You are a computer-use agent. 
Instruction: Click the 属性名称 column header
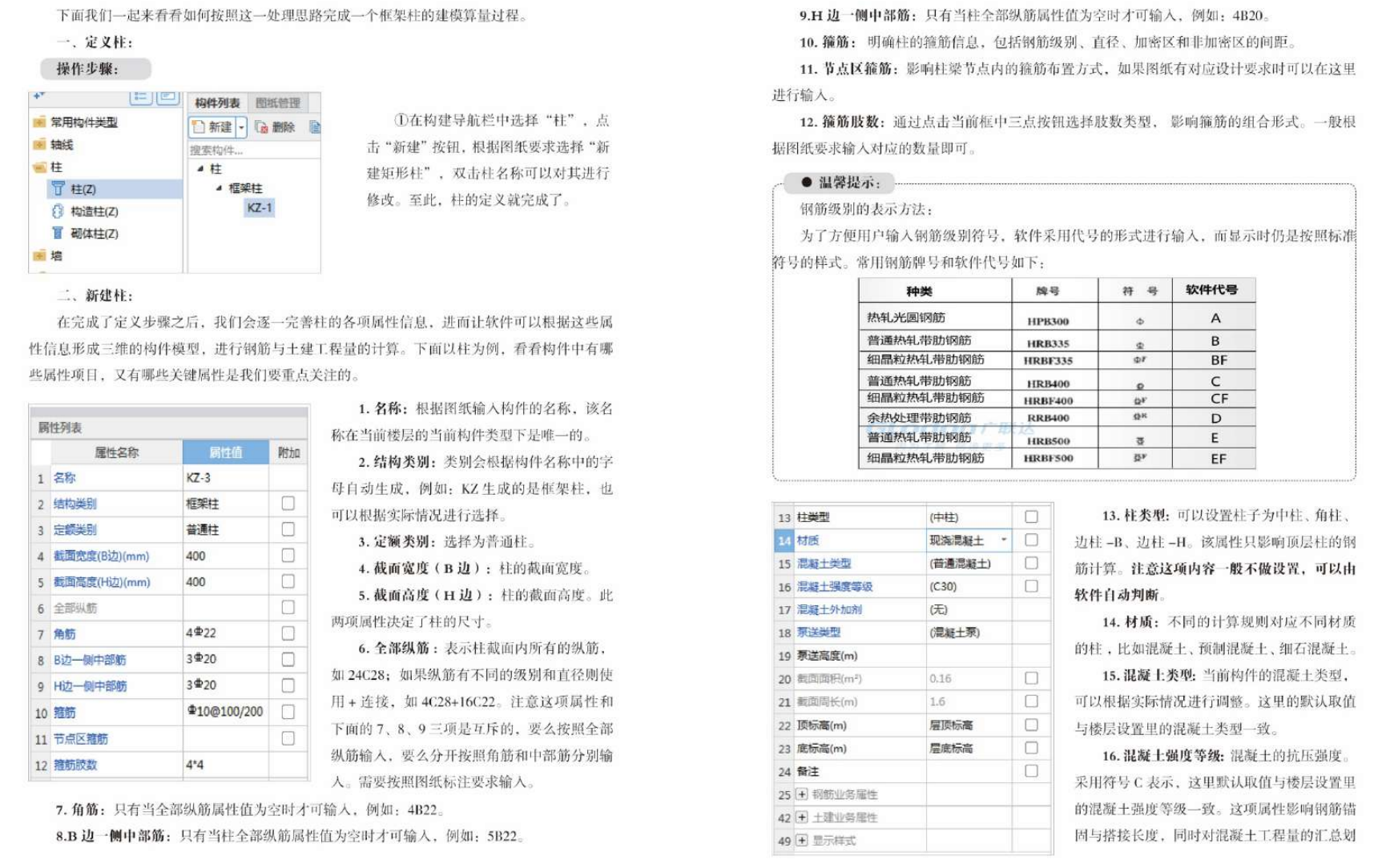[117, 452]
